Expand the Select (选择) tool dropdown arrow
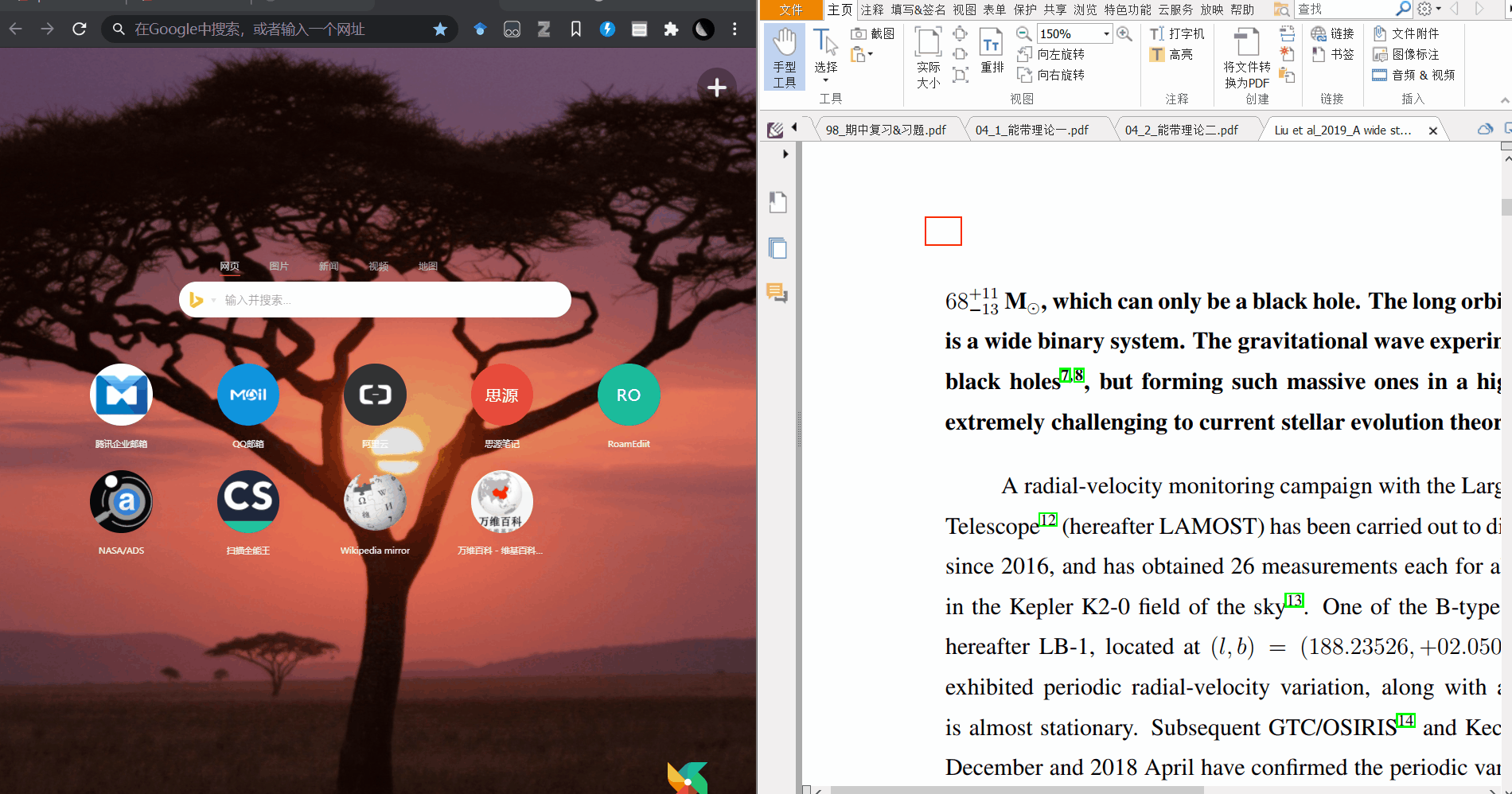 825,80
